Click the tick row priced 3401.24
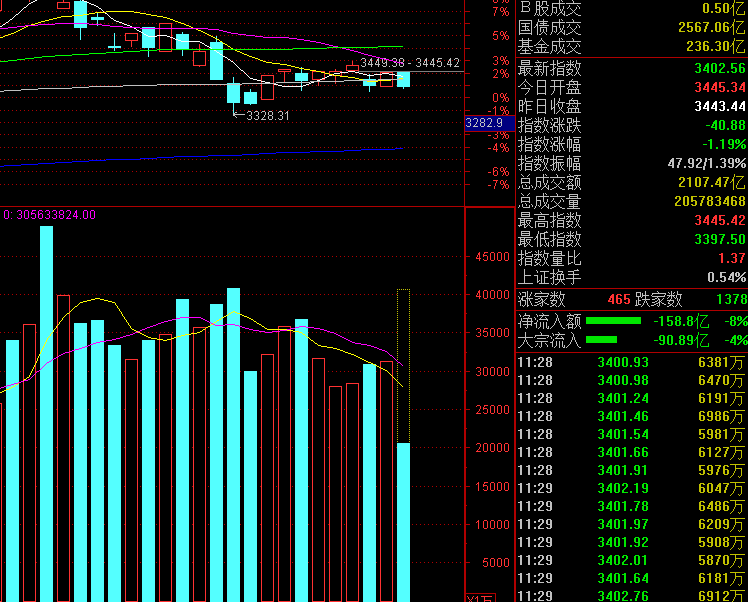This screenshot has width=748, height=602. tap(631, 398)
